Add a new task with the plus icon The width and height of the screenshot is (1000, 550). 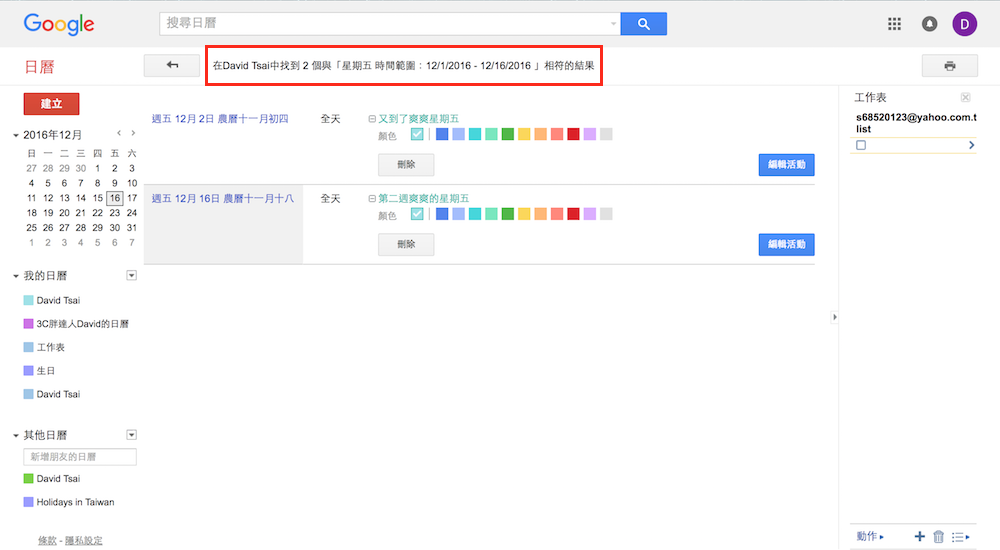pyautogui.click(x=919, y=537)
